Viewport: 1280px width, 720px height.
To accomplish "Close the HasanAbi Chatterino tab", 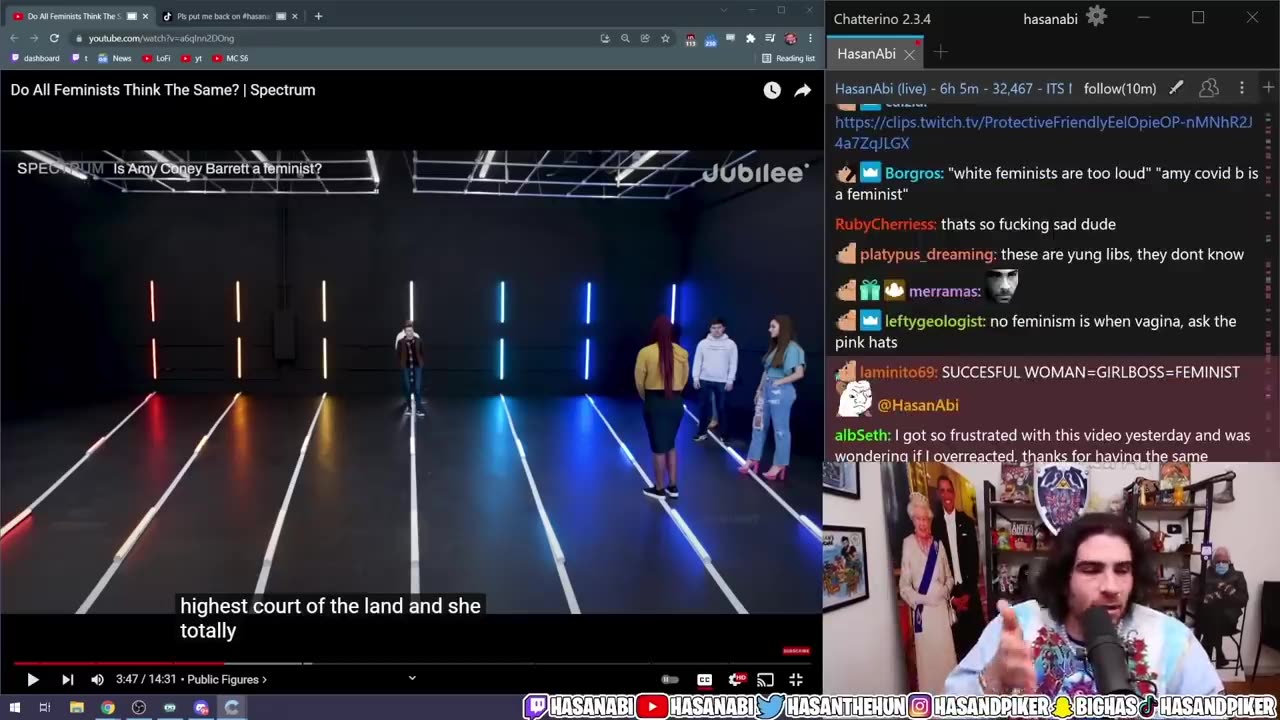I will pos(909,54).
